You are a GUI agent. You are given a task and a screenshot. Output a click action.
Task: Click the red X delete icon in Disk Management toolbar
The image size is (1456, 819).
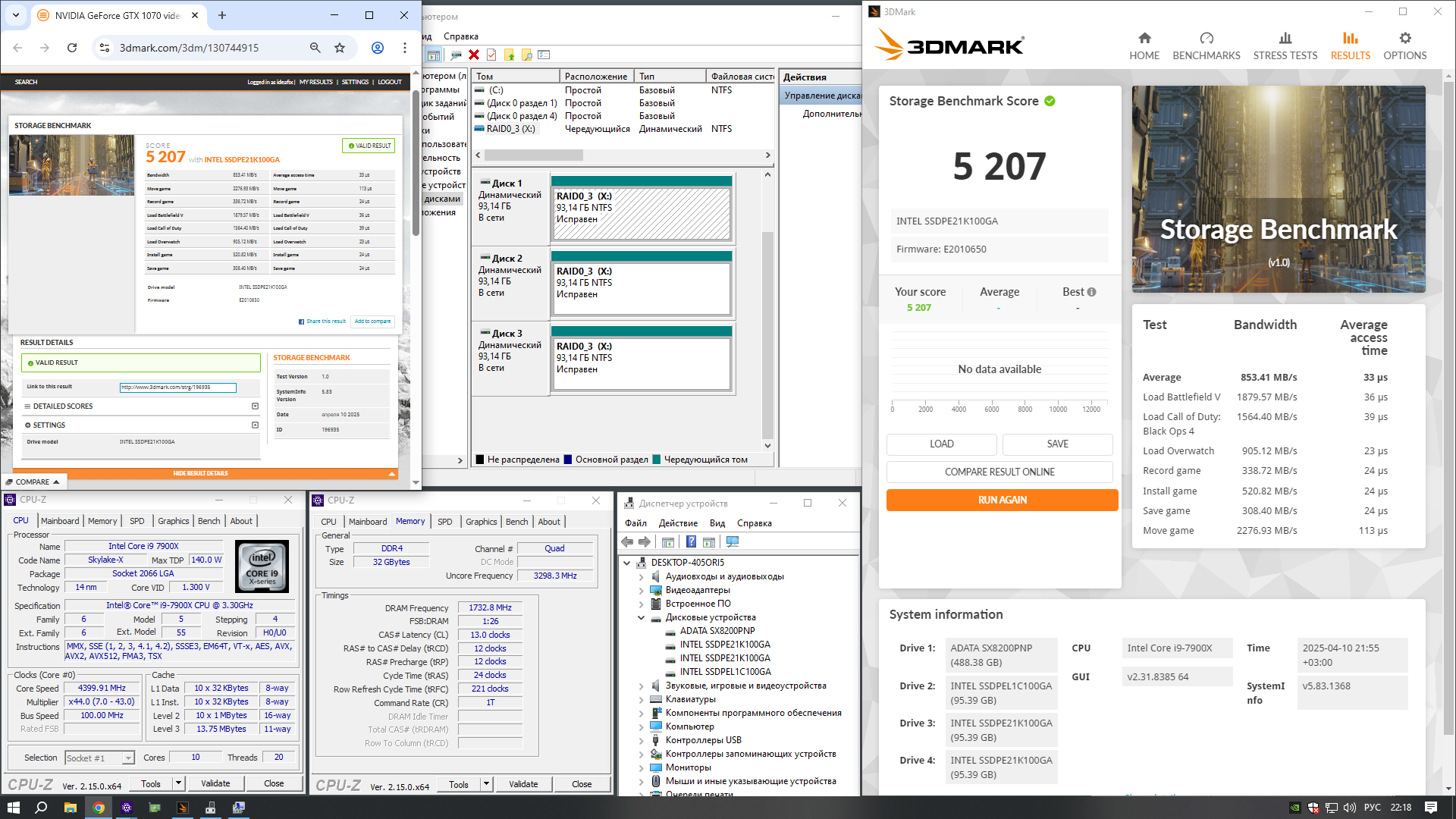coord(474,55)
